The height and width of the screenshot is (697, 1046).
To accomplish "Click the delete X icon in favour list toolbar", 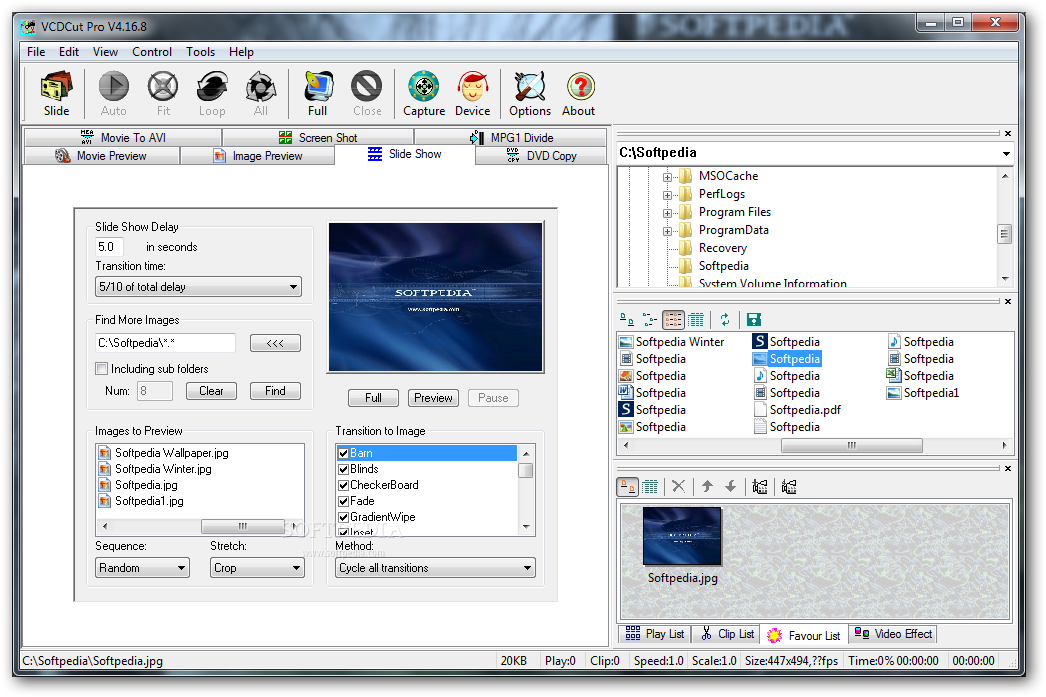I will (x=678, y=486).
